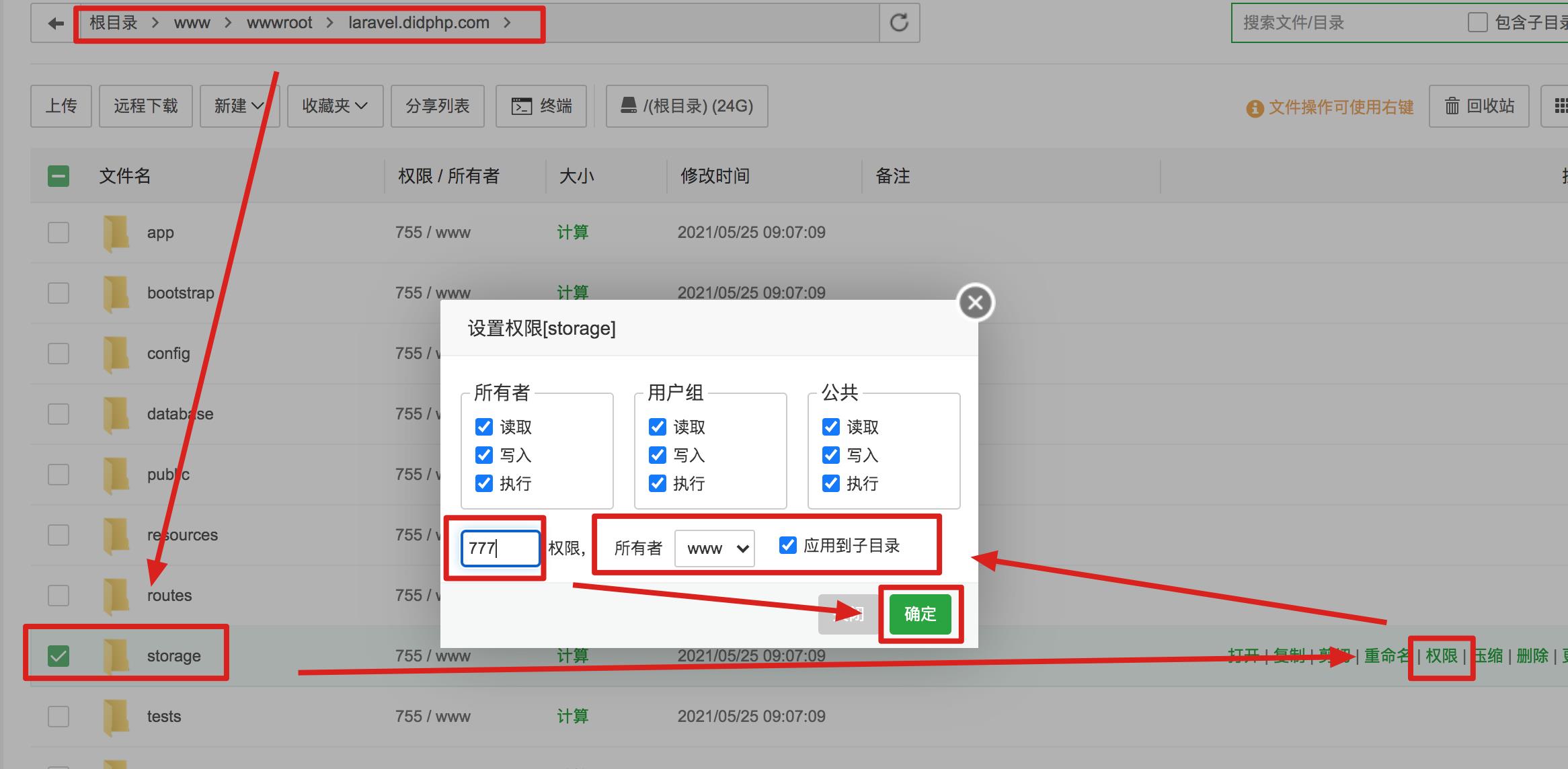1568x769 pixels.
Task: Click breadcrumb www
Action: (x=192, y=23)
